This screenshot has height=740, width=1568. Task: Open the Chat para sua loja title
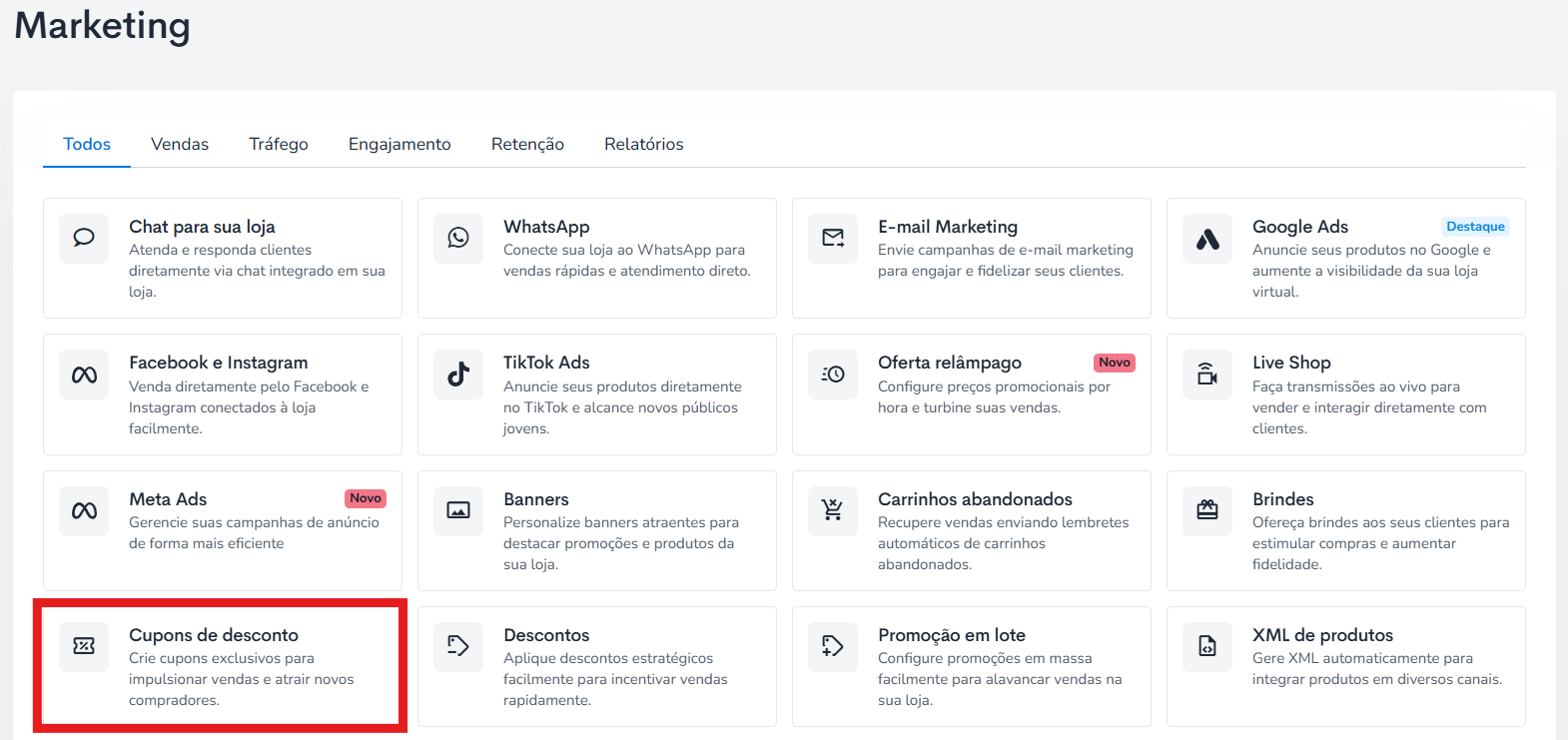coord(202,227)
